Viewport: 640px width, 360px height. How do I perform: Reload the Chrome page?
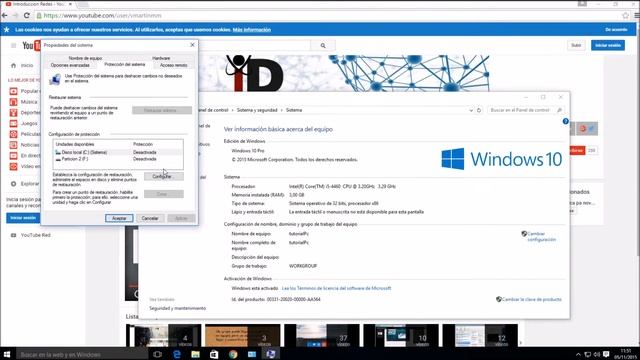pyautogui.click(x=27, y=16)
